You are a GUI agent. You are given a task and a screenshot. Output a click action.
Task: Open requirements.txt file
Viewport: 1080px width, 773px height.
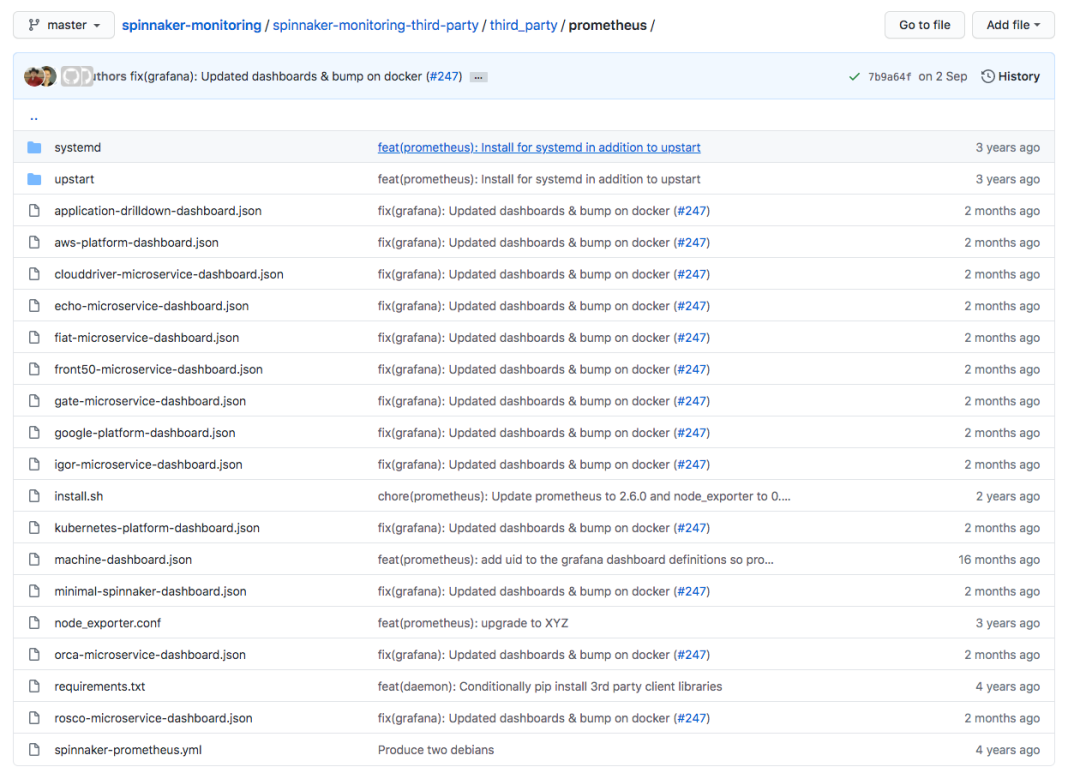(x=100, y=686)
